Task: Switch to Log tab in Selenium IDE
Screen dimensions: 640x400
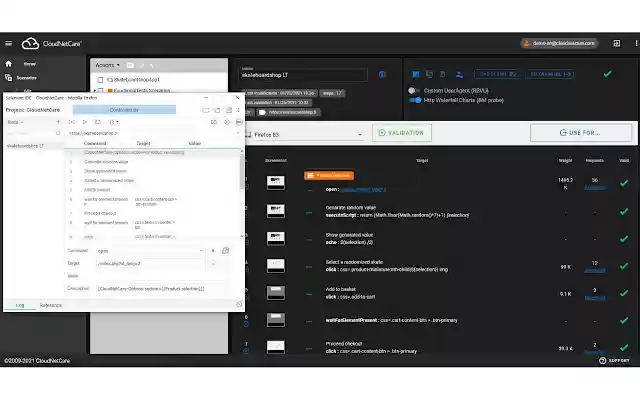Action: click(20, 305)
